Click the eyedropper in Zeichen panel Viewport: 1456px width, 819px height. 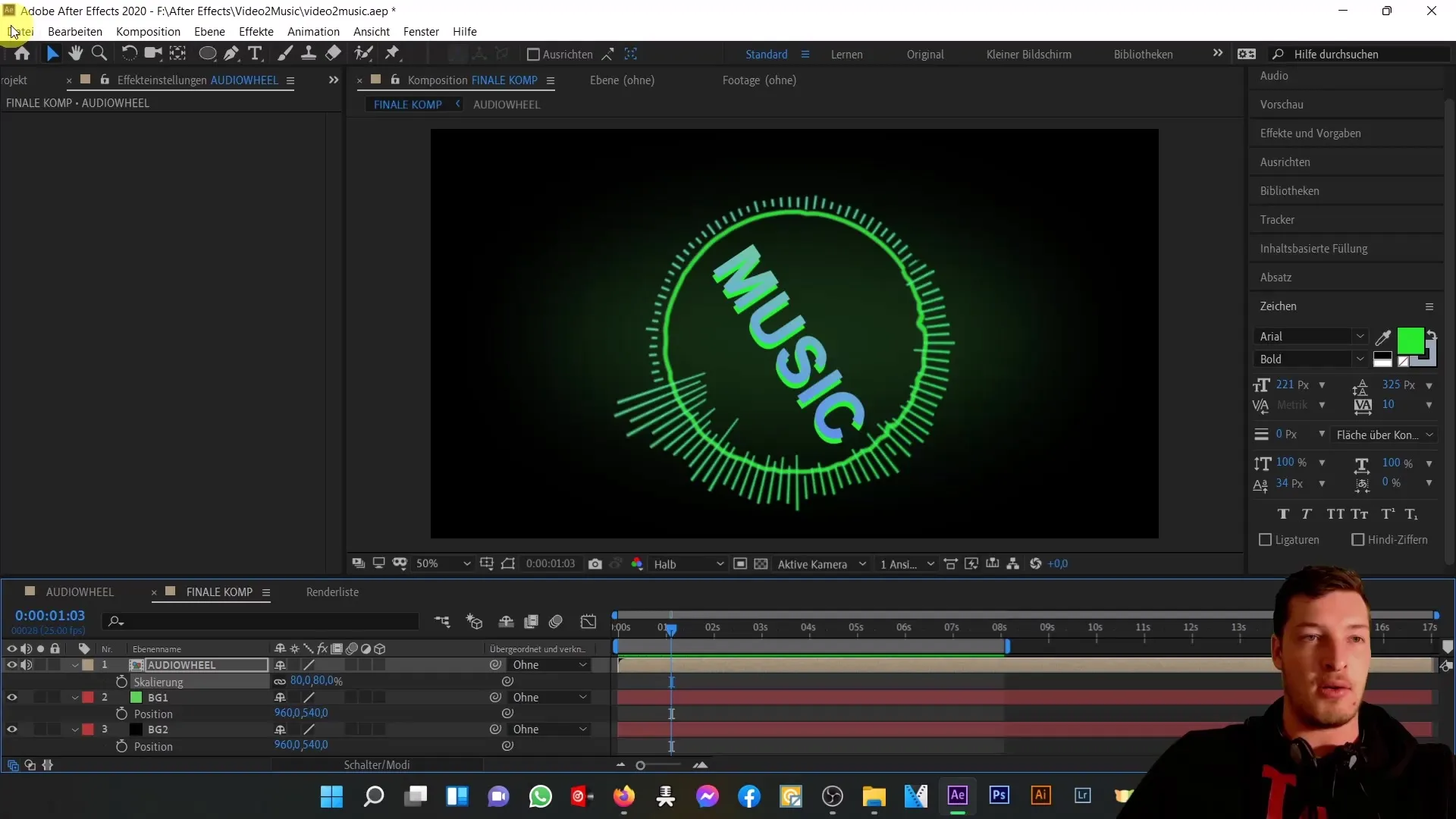coord(1383,337)
